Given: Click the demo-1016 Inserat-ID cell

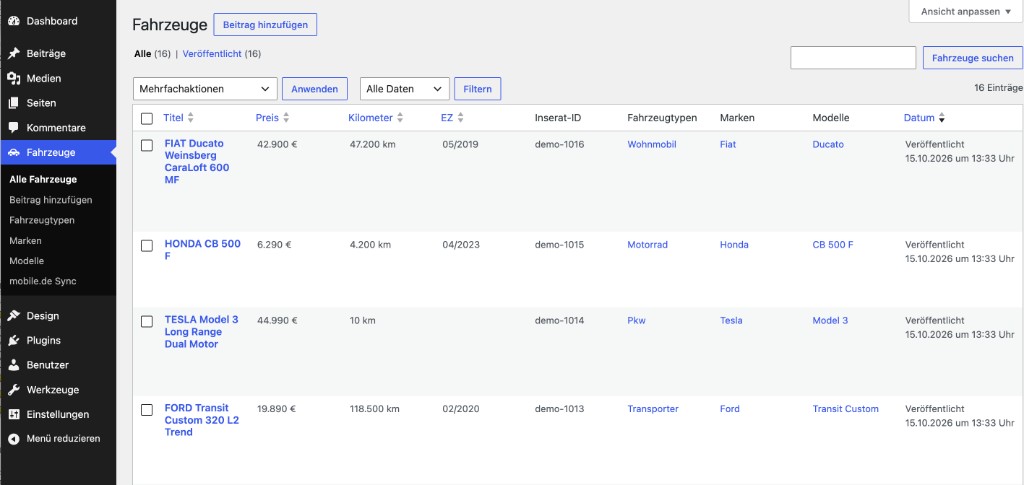Looking at the screenshot, I should coord(559,144).
